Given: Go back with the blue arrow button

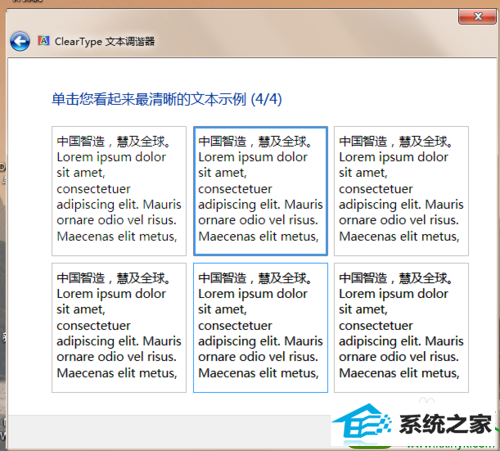Looking at the screenshot, I should [20, 42].
